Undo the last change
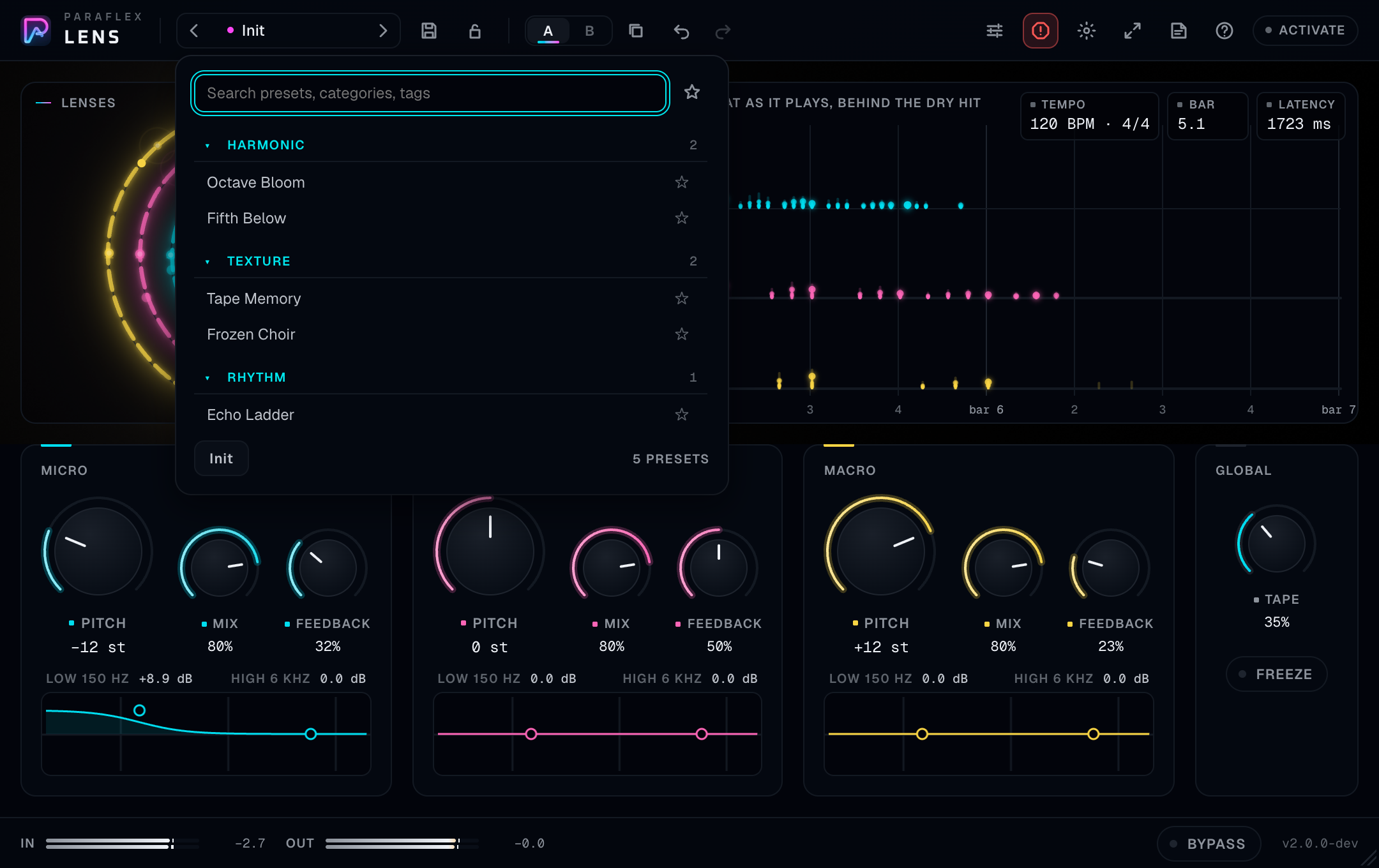The height and width of the screenshot is (868, 1379). (x=682, y=31)
